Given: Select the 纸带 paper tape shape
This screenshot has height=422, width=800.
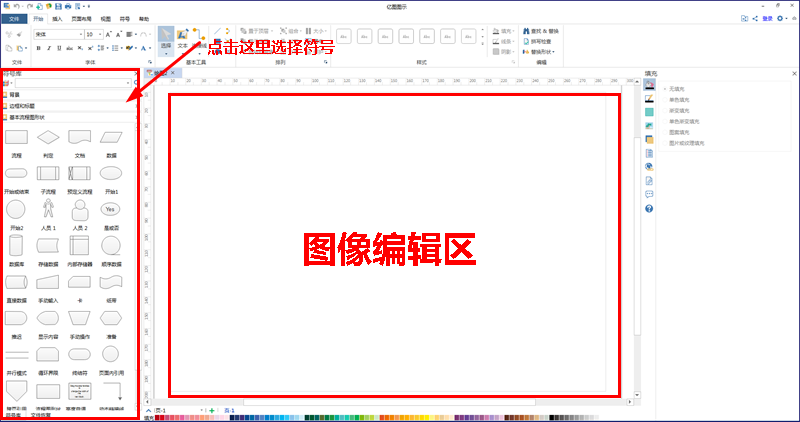Looking at the screenshot, I should pyautogui.click(x=111, y=282).
